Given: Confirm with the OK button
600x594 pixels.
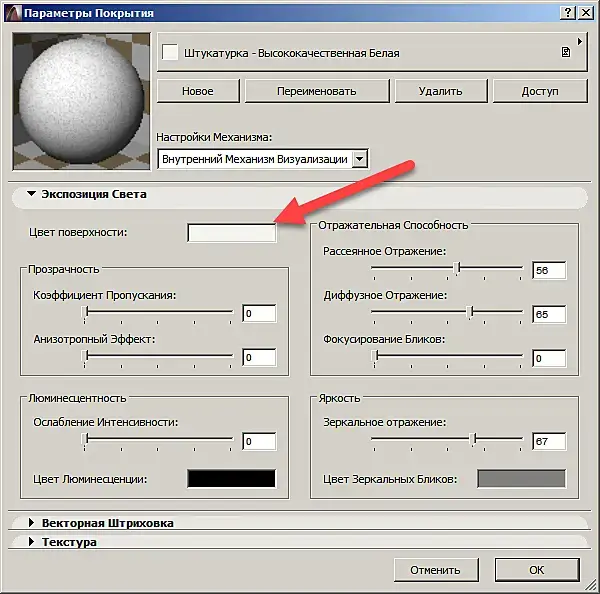Looking at the screenshot, I should 537,570.
